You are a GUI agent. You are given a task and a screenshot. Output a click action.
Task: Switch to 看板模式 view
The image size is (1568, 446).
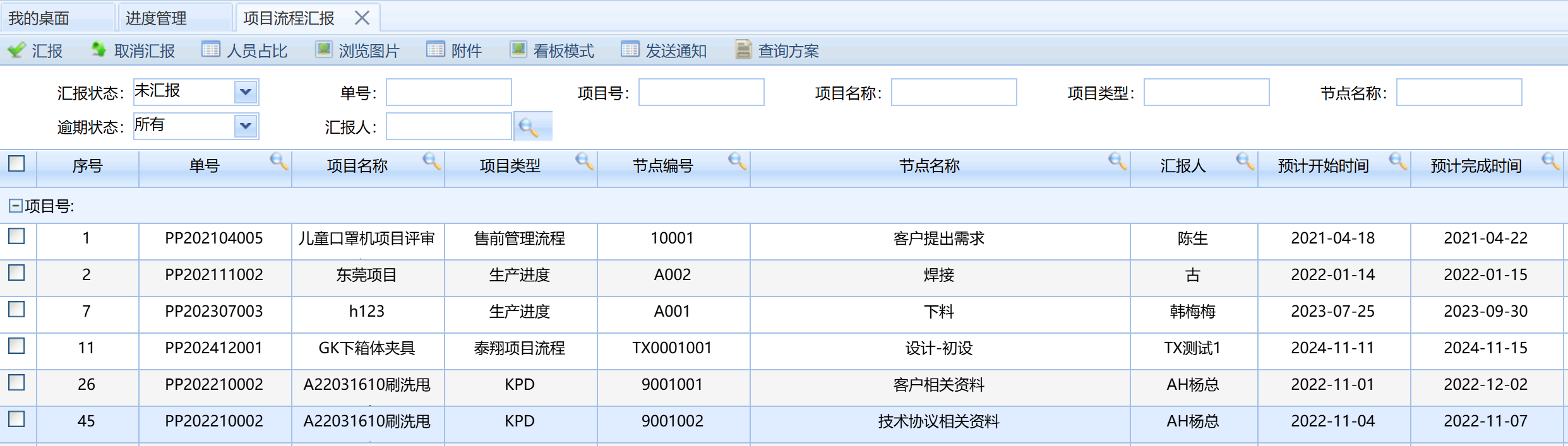click(518, 50)
